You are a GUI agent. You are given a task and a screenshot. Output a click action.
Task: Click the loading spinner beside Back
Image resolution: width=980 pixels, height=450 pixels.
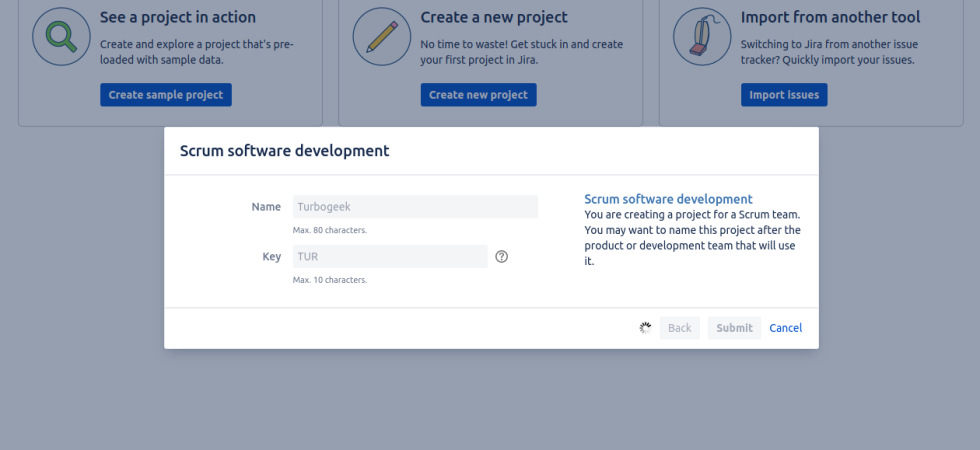point(646,328)
